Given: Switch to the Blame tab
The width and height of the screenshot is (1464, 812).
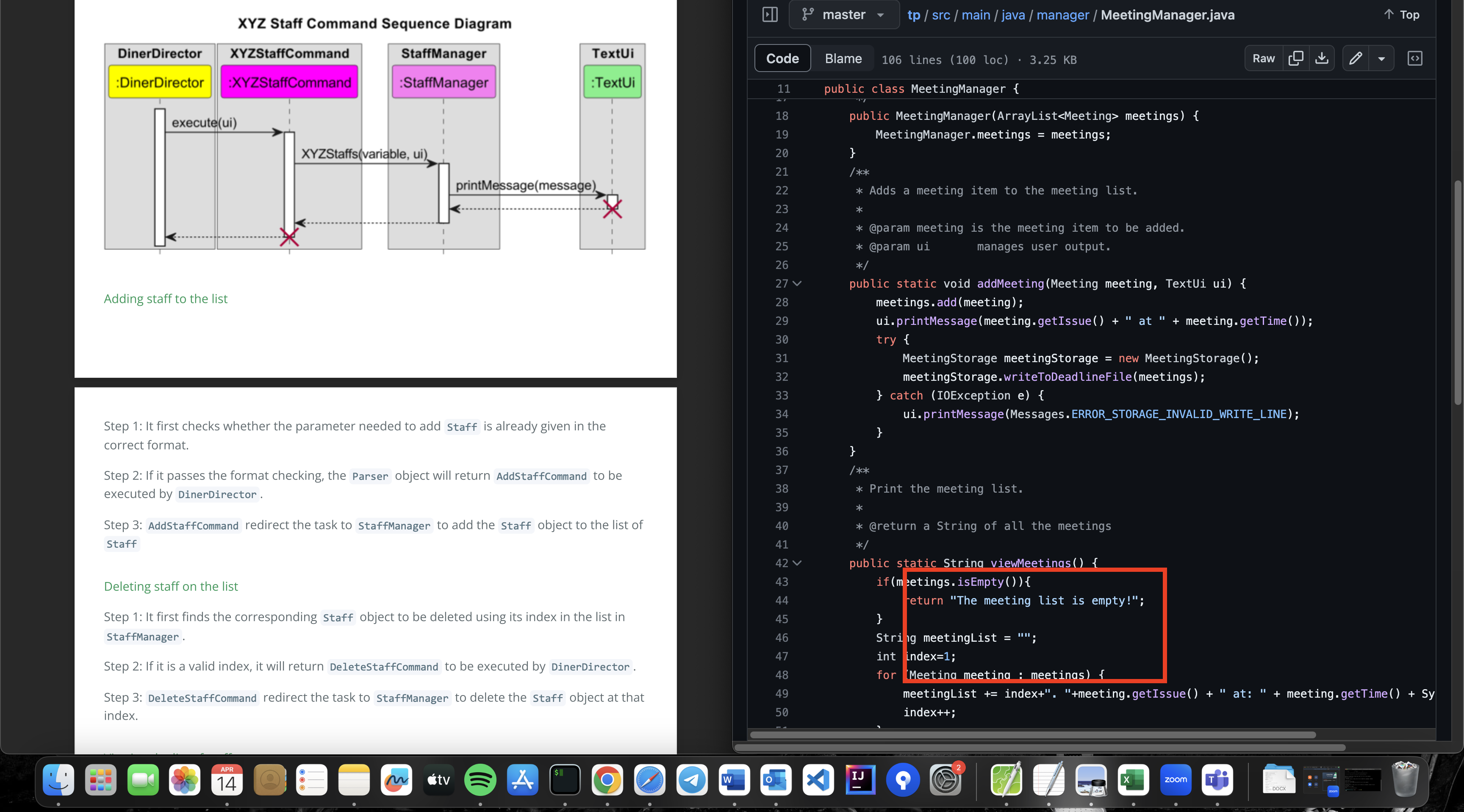Looking at the screenshot, I should point(843,58).
